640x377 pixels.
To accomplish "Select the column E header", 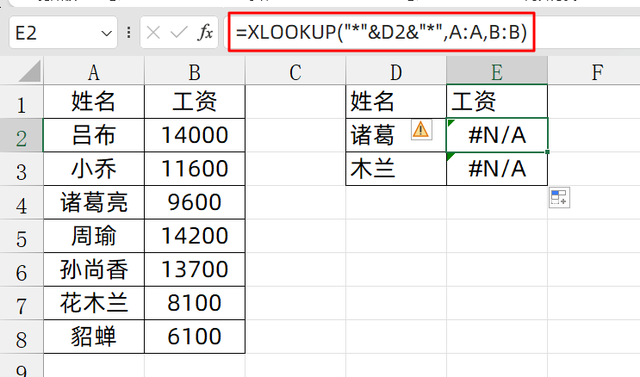I will [497, 71].
